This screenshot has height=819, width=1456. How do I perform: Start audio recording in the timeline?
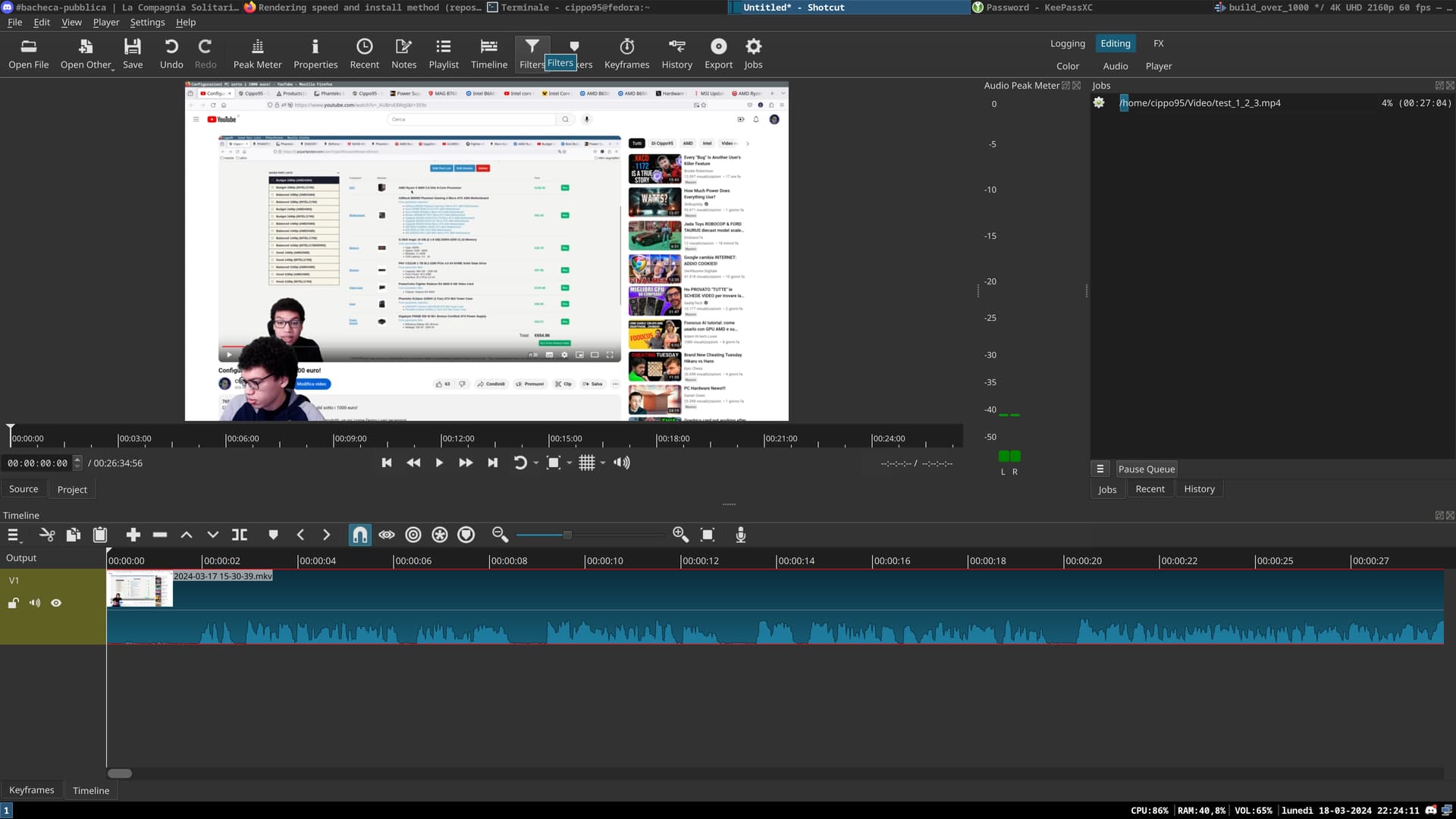point(740,535)
